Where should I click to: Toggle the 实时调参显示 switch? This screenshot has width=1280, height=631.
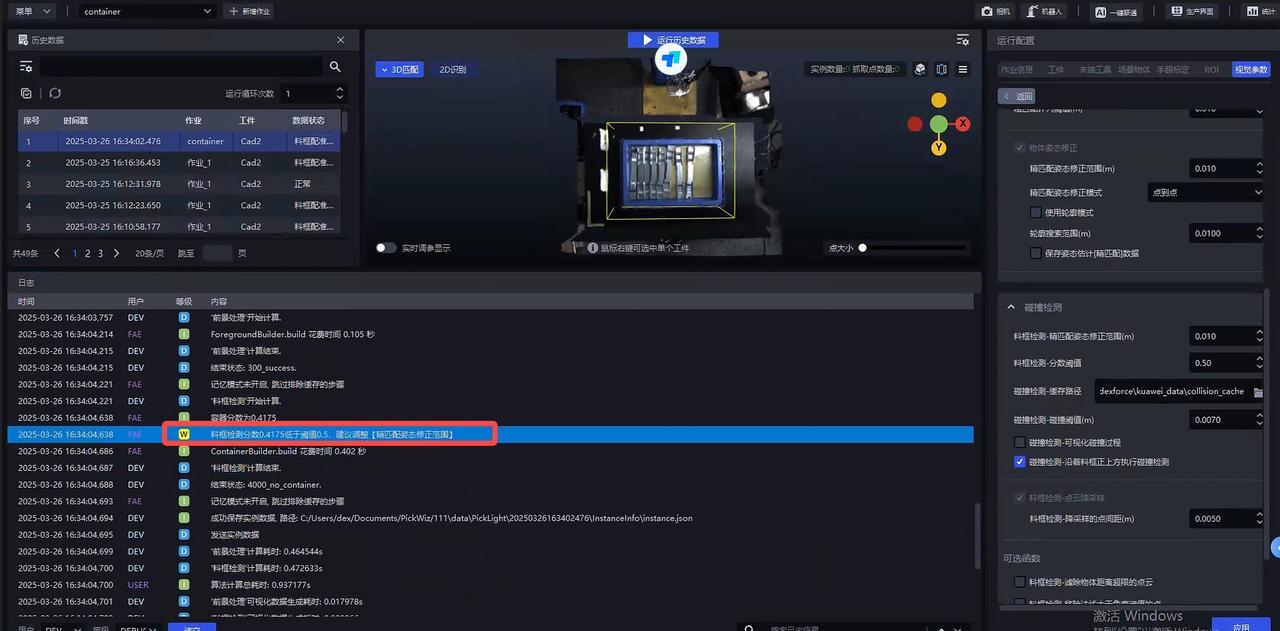click(x=386, y=248)
